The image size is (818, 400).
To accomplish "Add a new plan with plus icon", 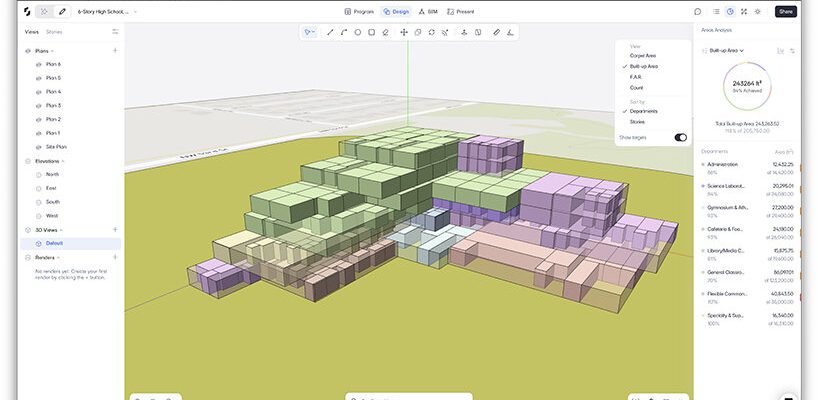I will click(x=115, y=50).
